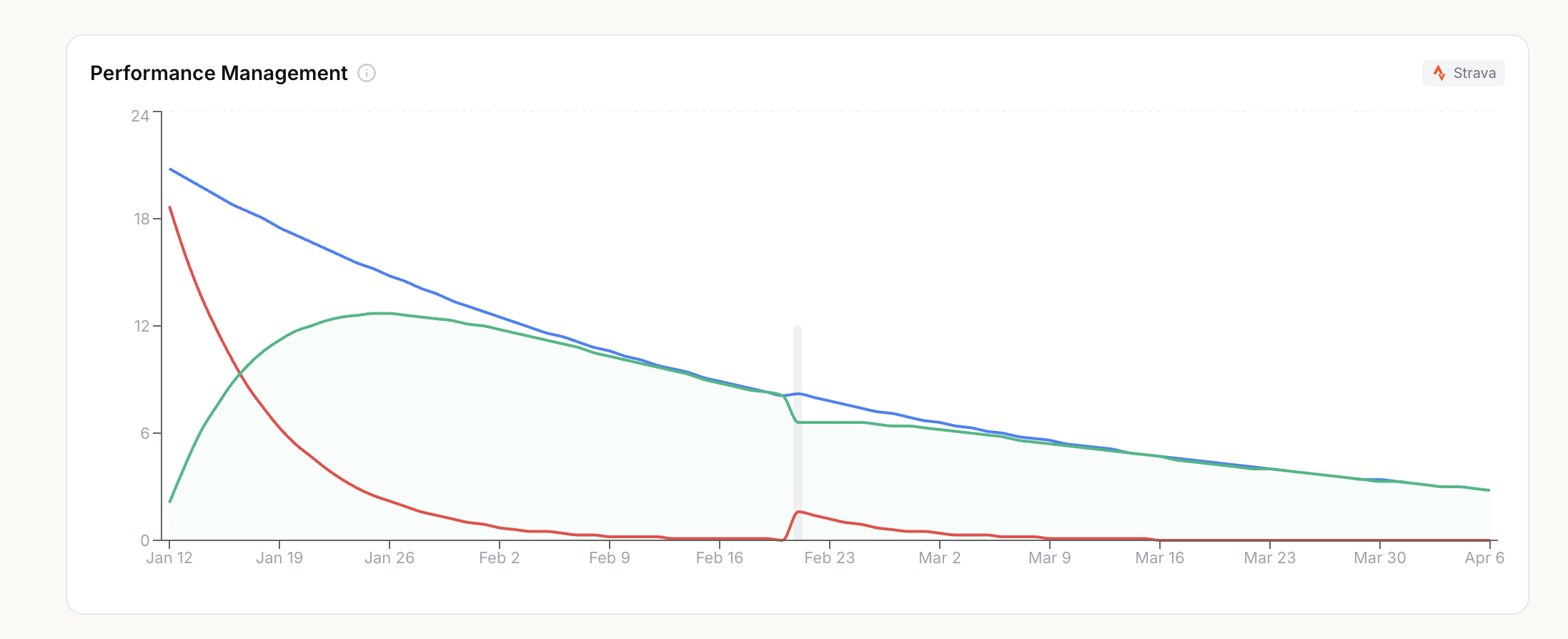Click the Feb 9 date label

click(610, 558)
